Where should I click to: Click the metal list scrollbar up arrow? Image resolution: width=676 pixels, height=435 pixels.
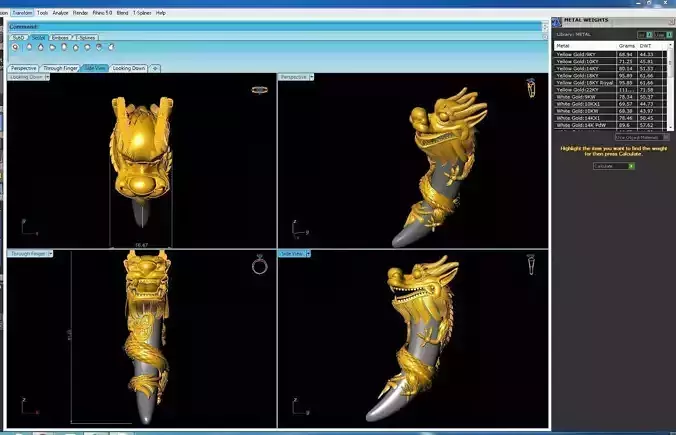pyautogui.click(x=670, y=45)
